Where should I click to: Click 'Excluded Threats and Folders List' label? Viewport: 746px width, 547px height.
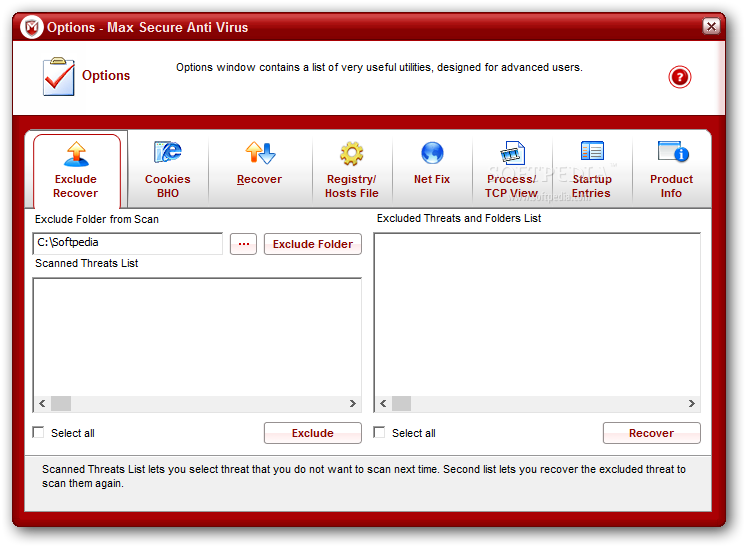click(459, 218)
